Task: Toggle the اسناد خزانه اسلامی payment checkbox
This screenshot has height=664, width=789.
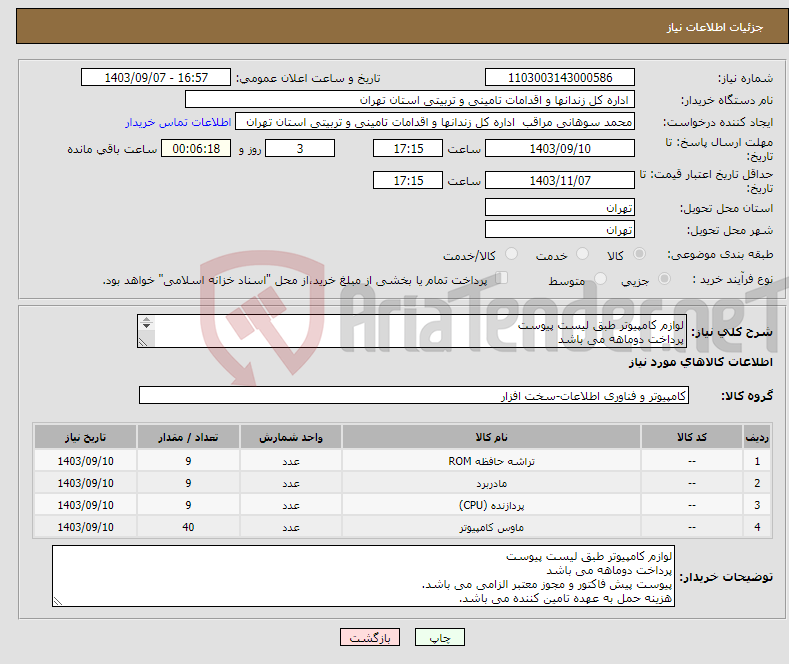Action: coord(501,278)
